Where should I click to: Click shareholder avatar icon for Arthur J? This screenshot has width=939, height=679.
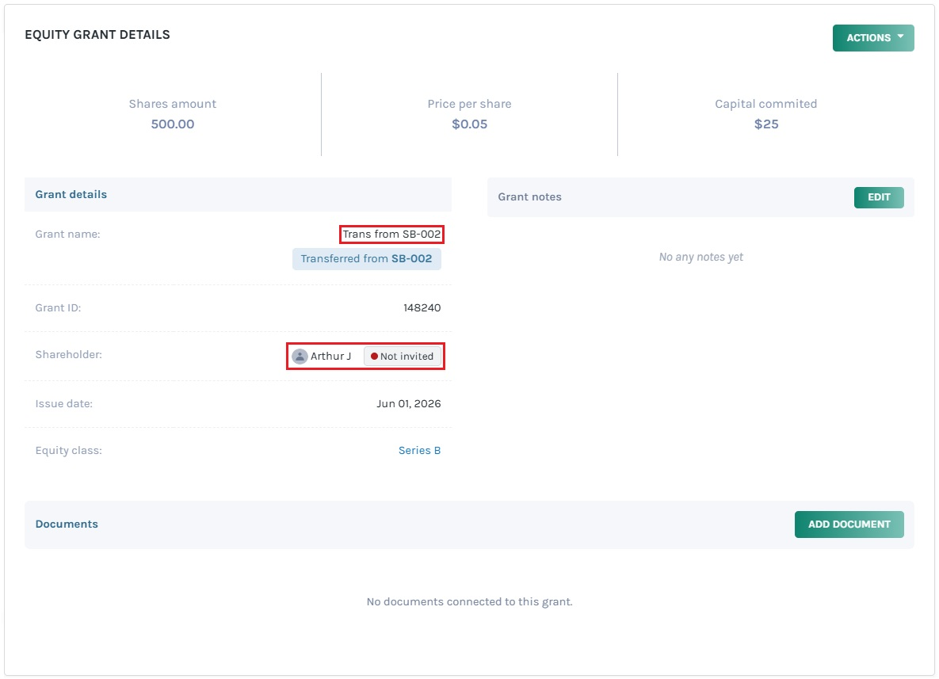pos(299,356)
